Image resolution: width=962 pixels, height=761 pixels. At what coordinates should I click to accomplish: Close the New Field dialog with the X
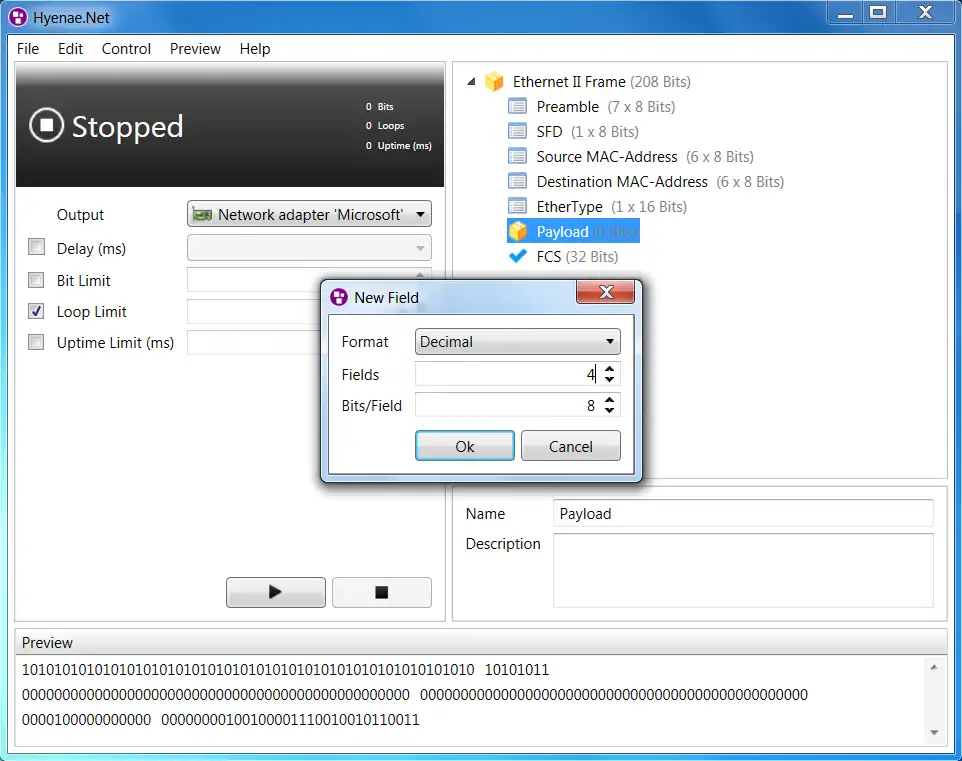pyautogui.click(x=605, y=292)
